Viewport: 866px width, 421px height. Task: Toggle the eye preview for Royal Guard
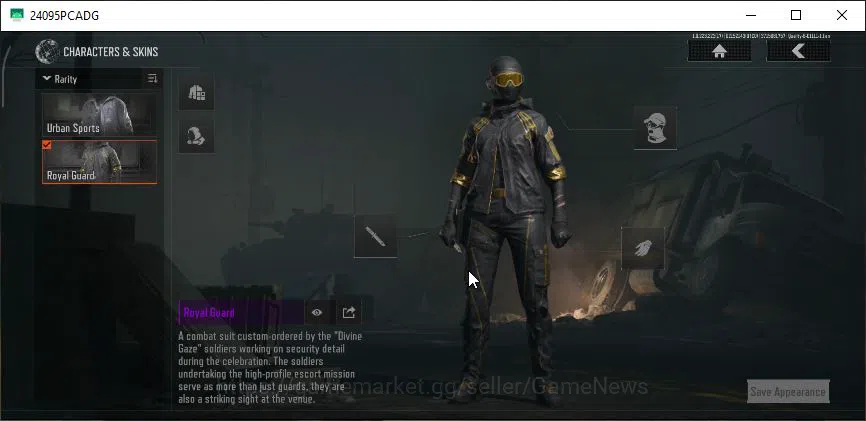tap(316, 313)
